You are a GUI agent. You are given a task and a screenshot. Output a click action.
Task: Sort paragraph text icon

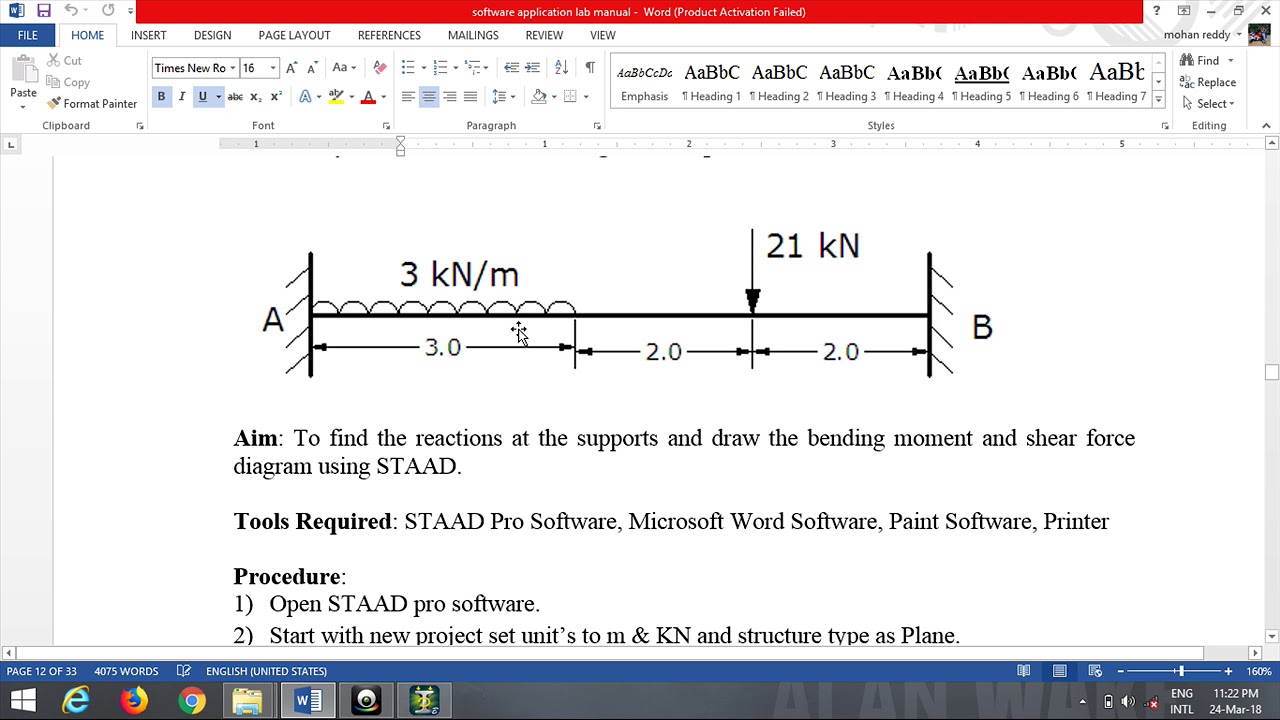pos(561,68)
